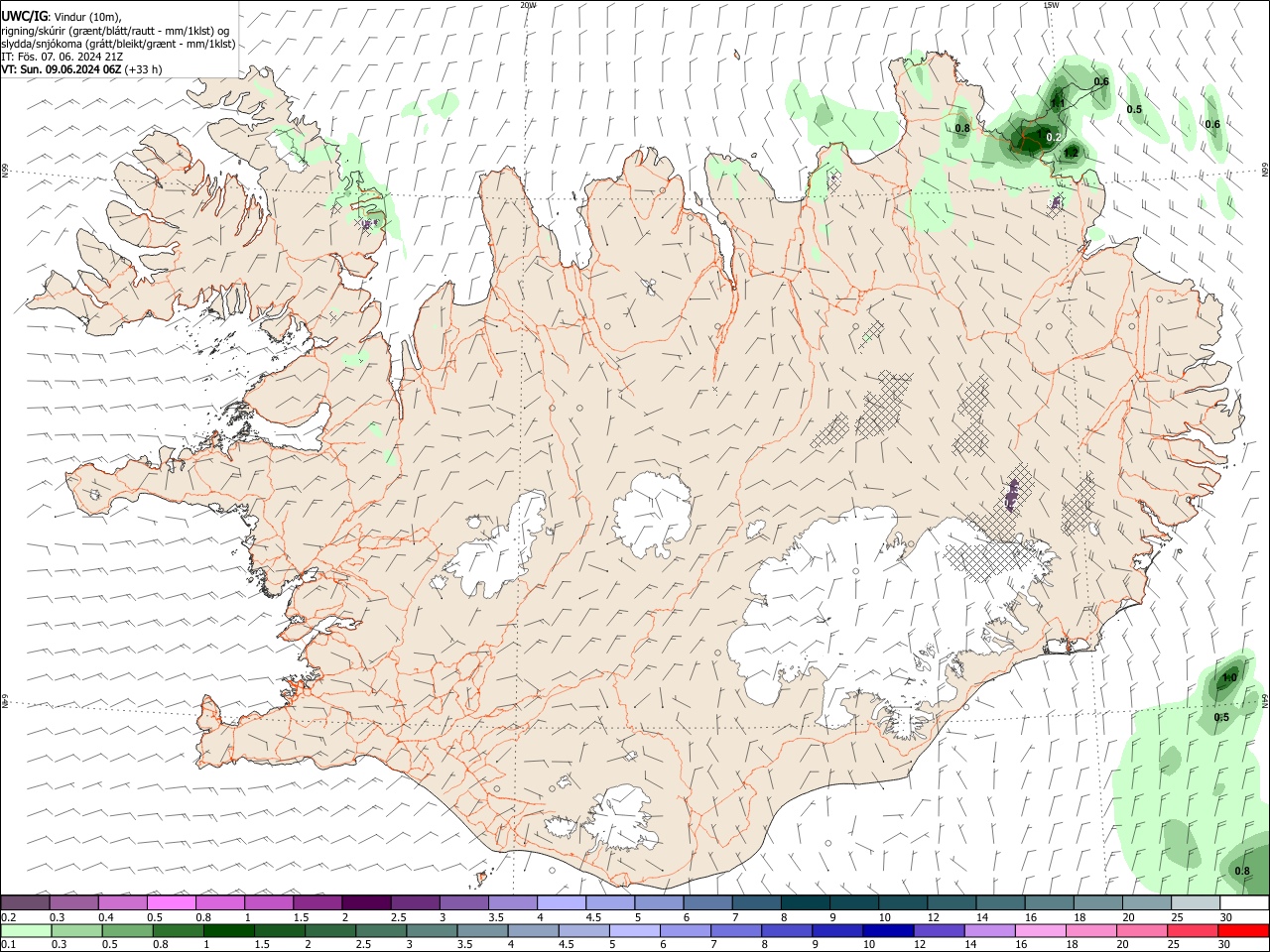Select the '0.8' value on the north coast

[x=962, y=128]
